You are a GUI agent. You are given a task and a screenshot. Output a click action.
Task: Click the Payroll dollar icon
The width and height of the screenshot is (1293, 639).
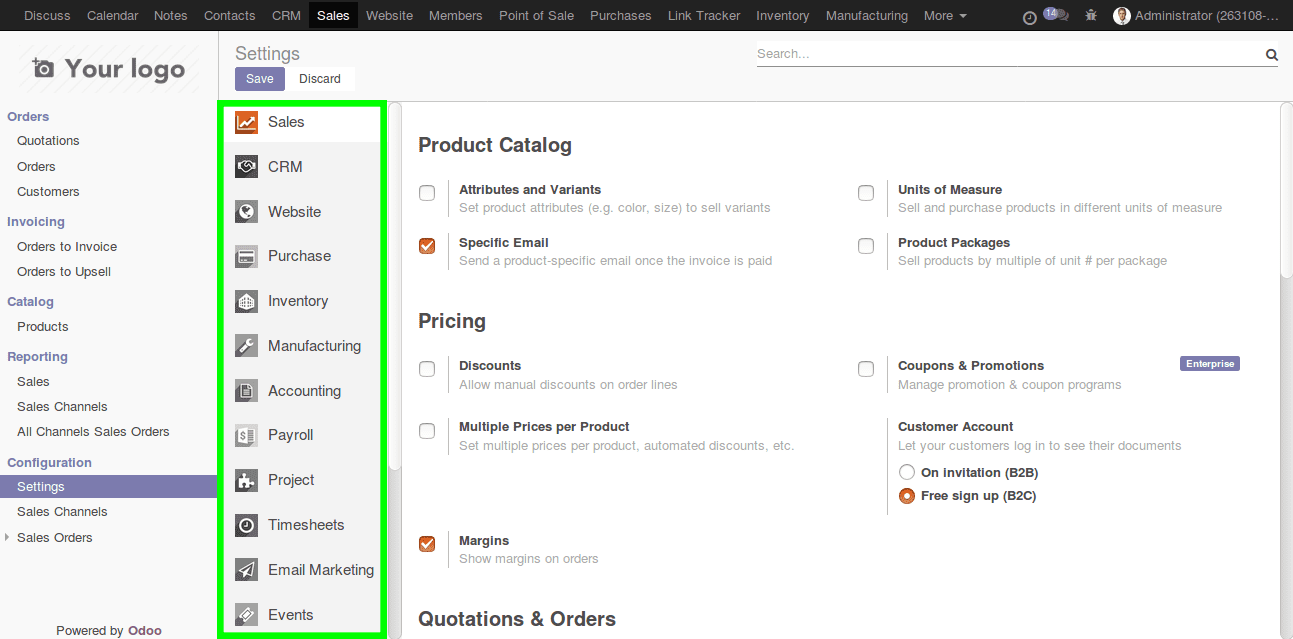246,435
